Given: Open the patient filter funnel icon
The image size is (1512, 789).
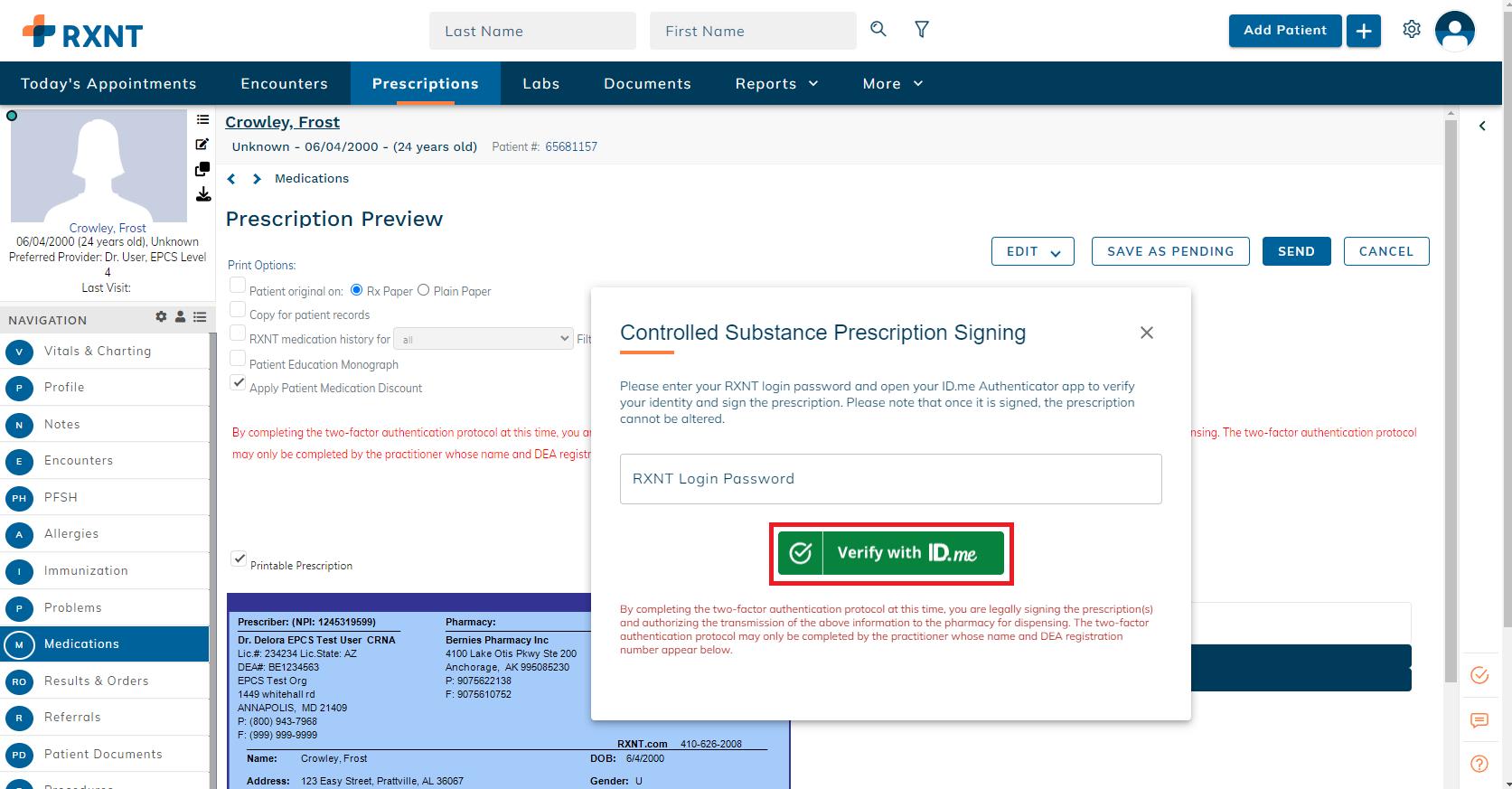Looking at the screenshot, I should click(922, 30).
